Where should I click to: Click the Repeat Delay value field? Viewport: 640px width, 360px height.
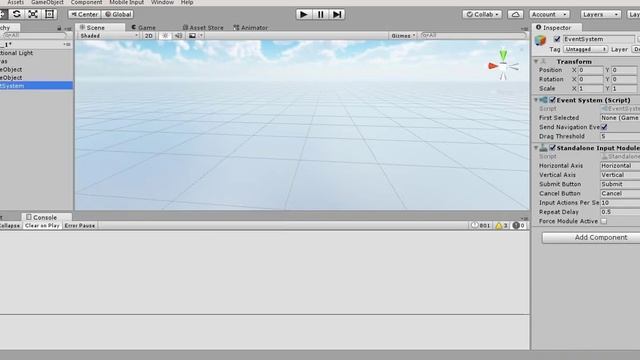(x=620, y=212)
